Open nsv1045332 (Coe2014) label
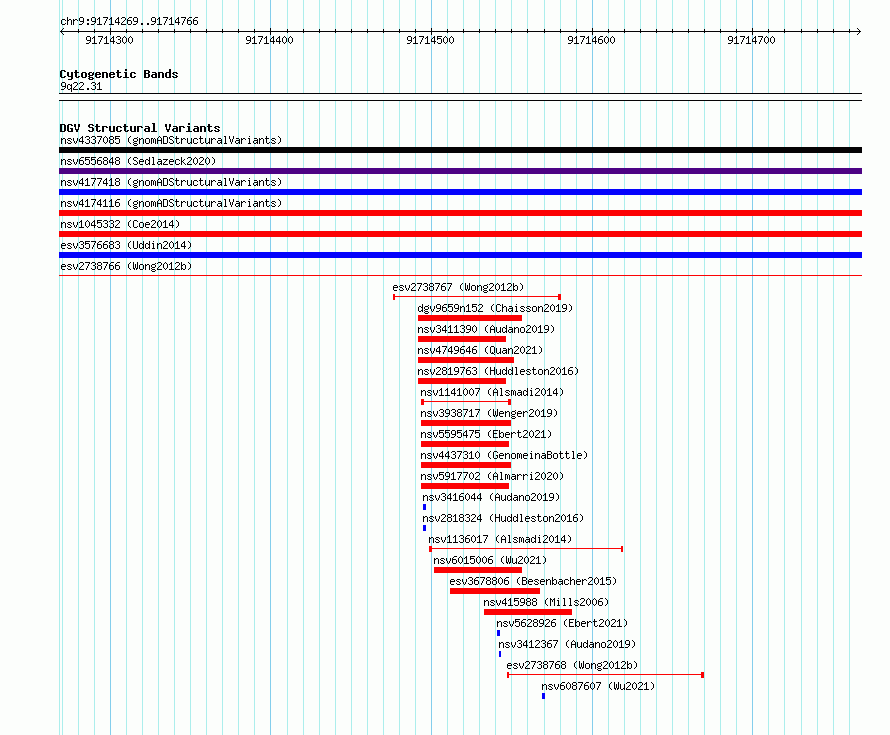 [x=120, y=224]
